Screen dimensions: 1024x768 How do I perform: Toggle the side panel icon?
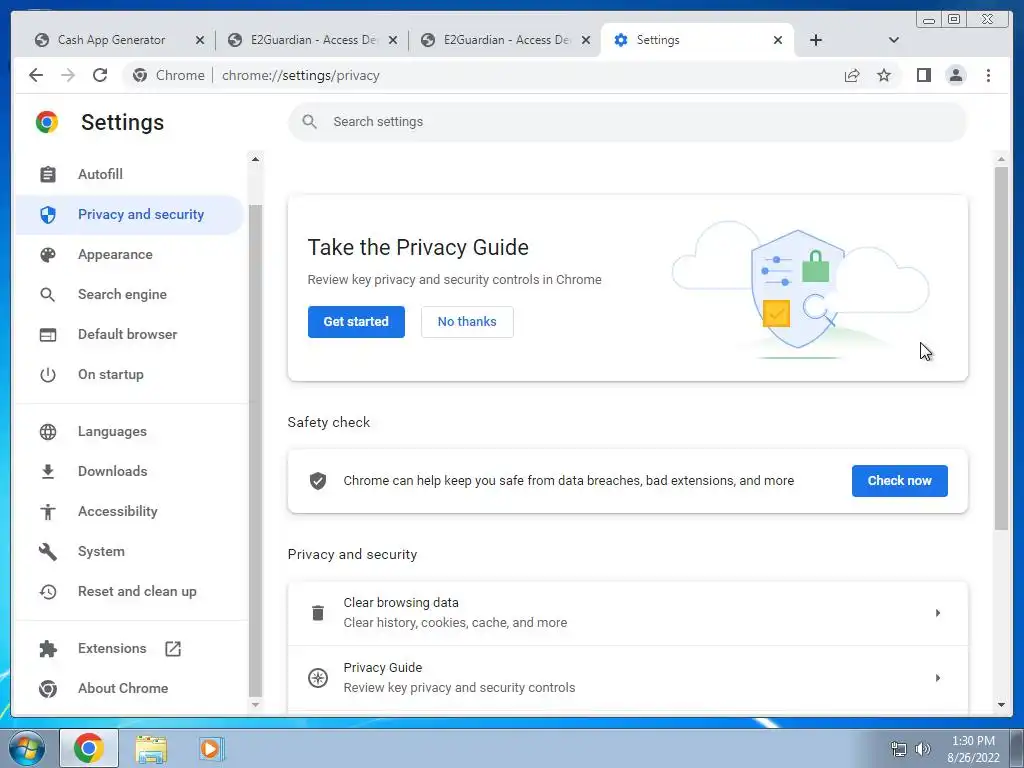pos(923,75)
